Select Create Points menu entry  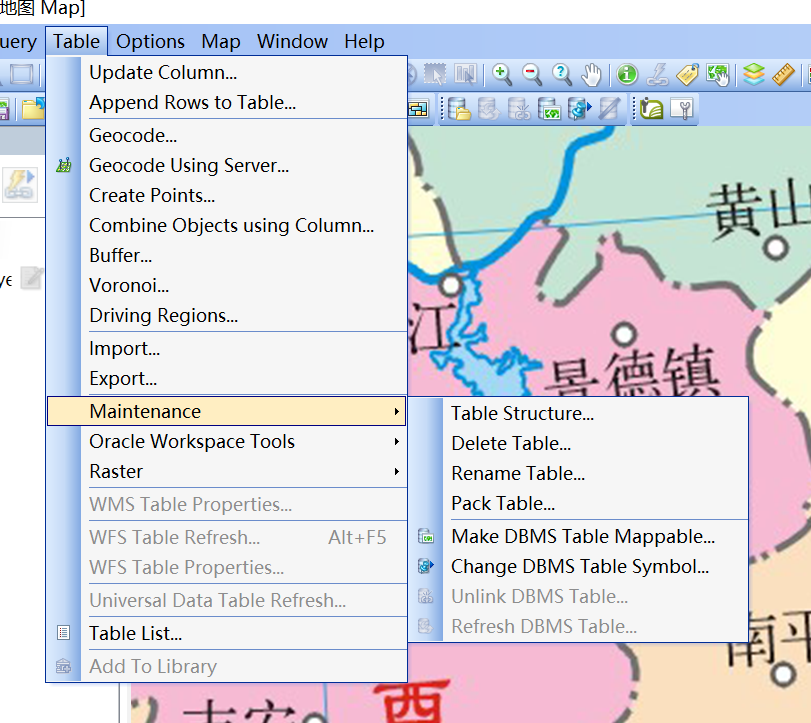[227, 195]
